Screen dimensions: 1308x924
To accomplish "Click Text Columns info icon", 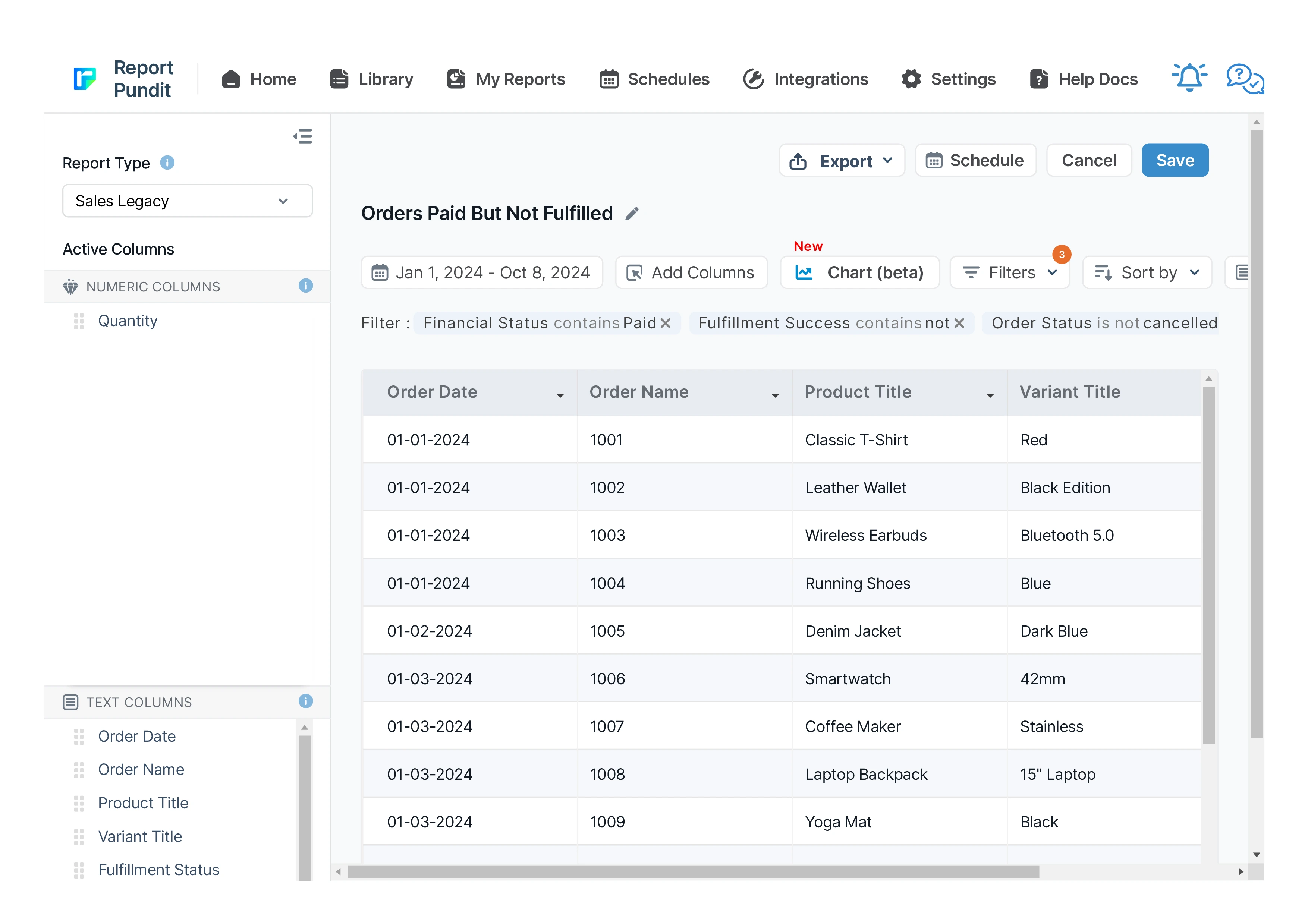I will coord(305,701).
